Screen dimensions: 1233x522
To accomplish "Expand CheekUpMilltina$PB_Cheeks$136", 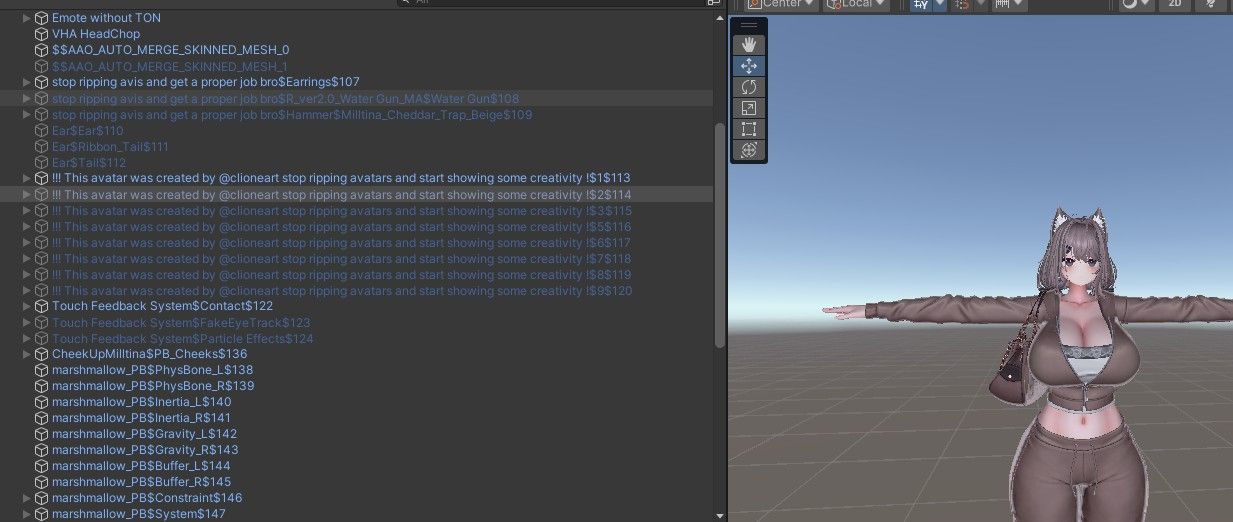I will pyautogui.click(x=27, y=354).
